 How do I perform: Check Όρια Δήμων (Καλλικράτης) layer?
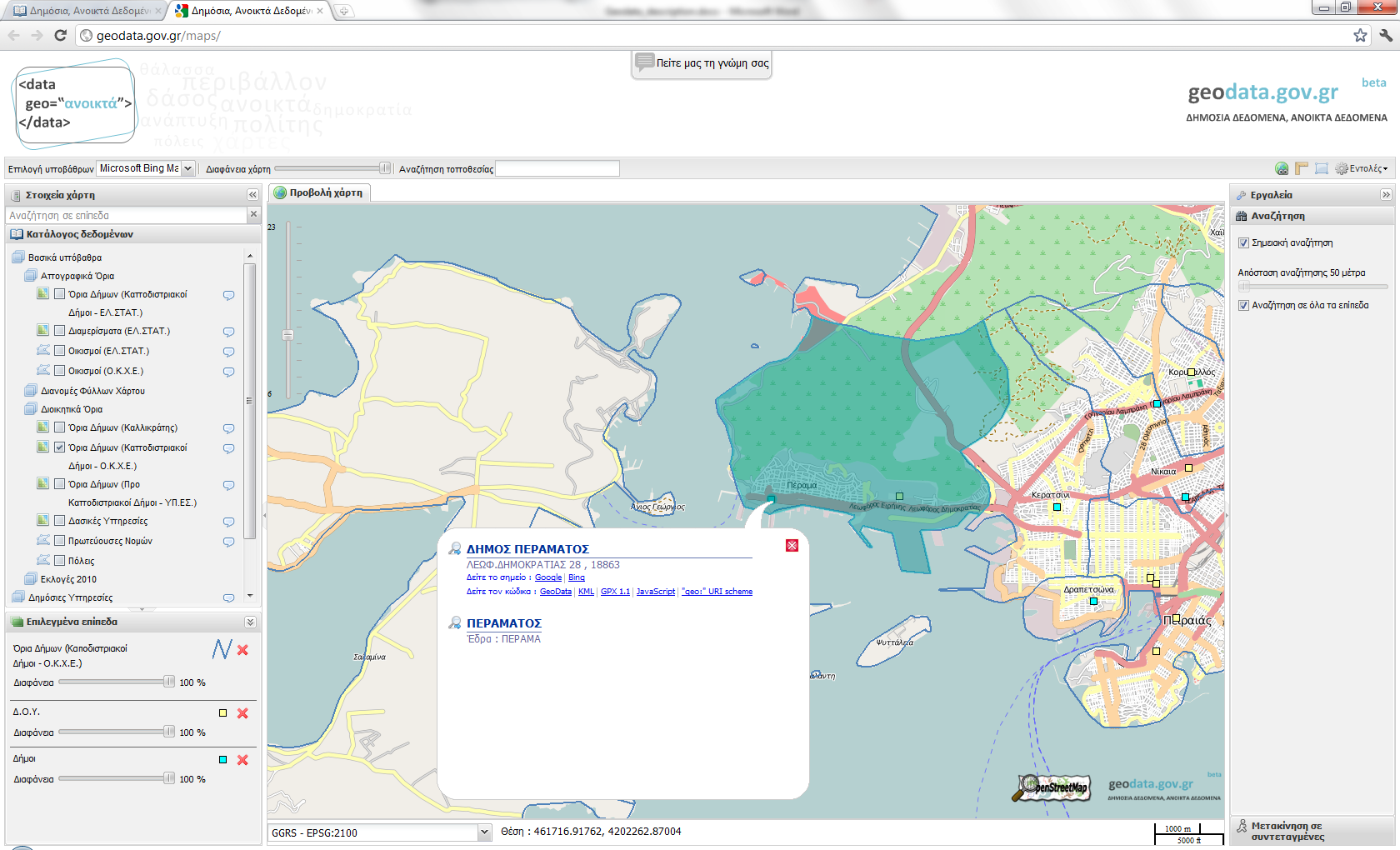[60, 427]
